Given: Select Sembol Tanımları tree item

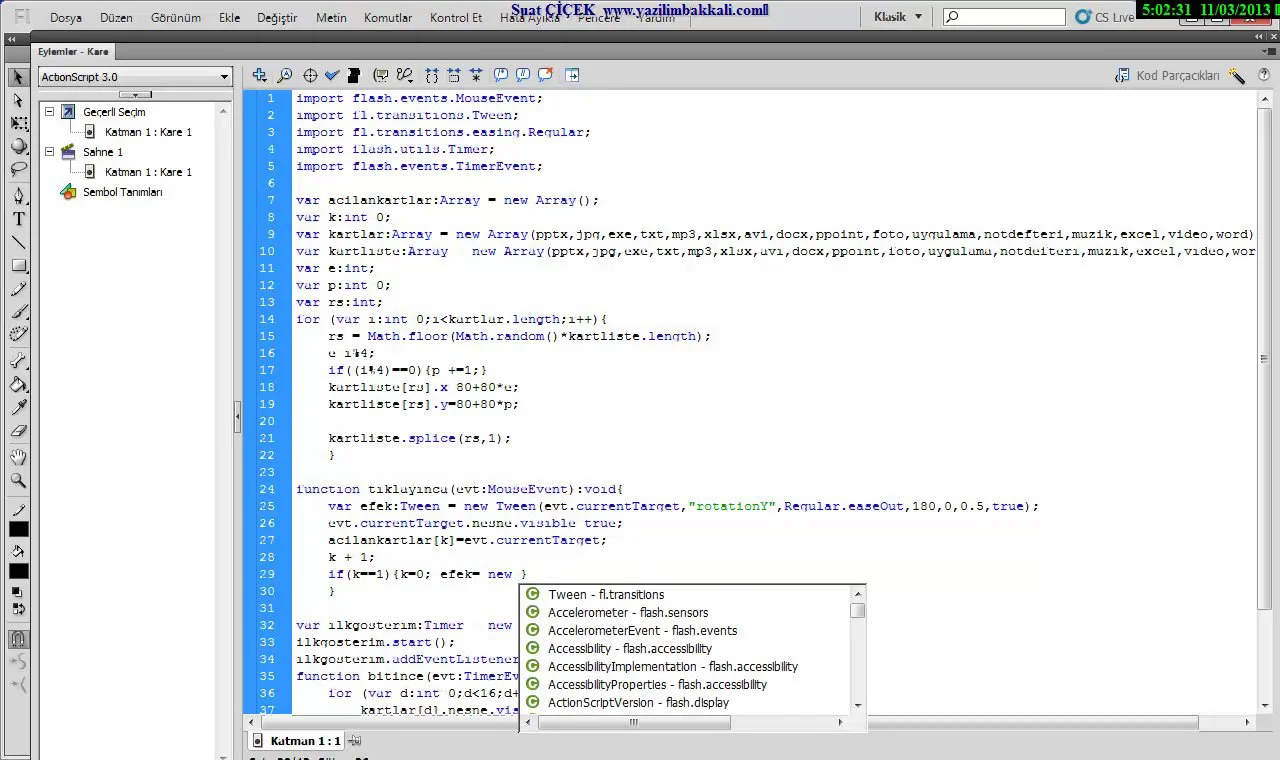Looking at the screenshot, I should point(122,192).
